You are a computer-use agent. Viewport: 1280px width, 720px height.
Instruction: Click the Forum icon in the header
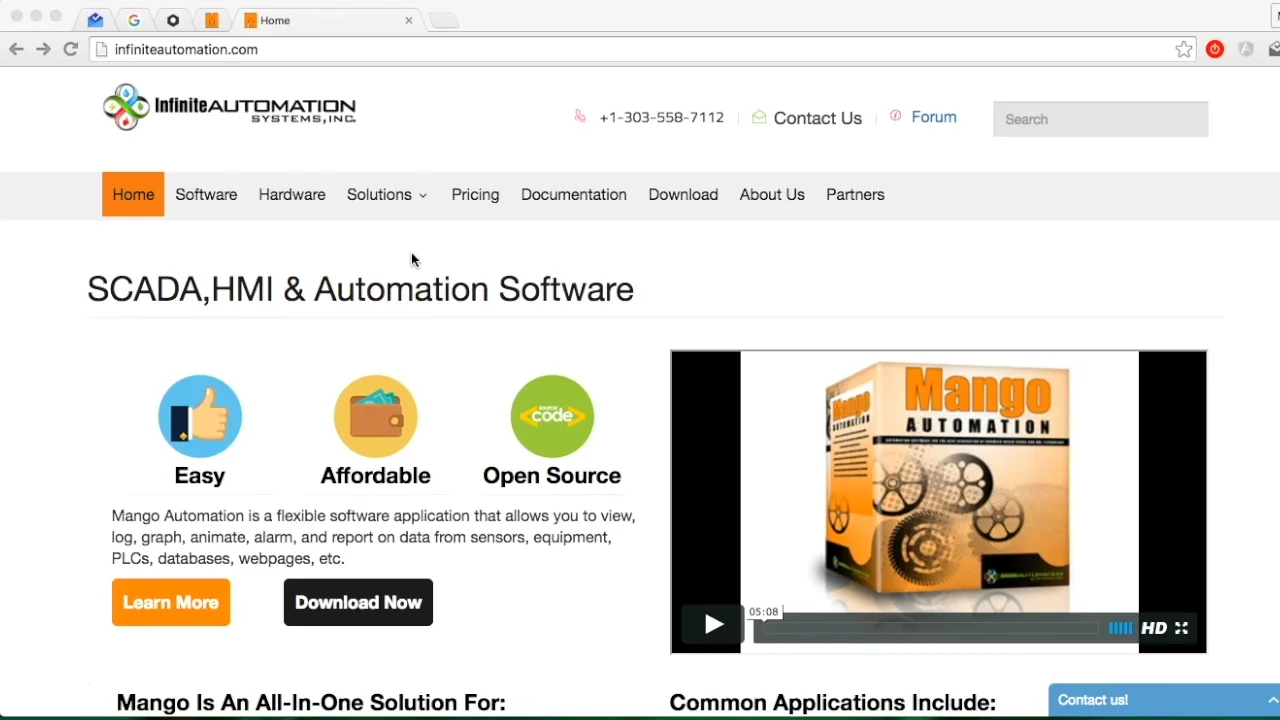coord(896,116)
